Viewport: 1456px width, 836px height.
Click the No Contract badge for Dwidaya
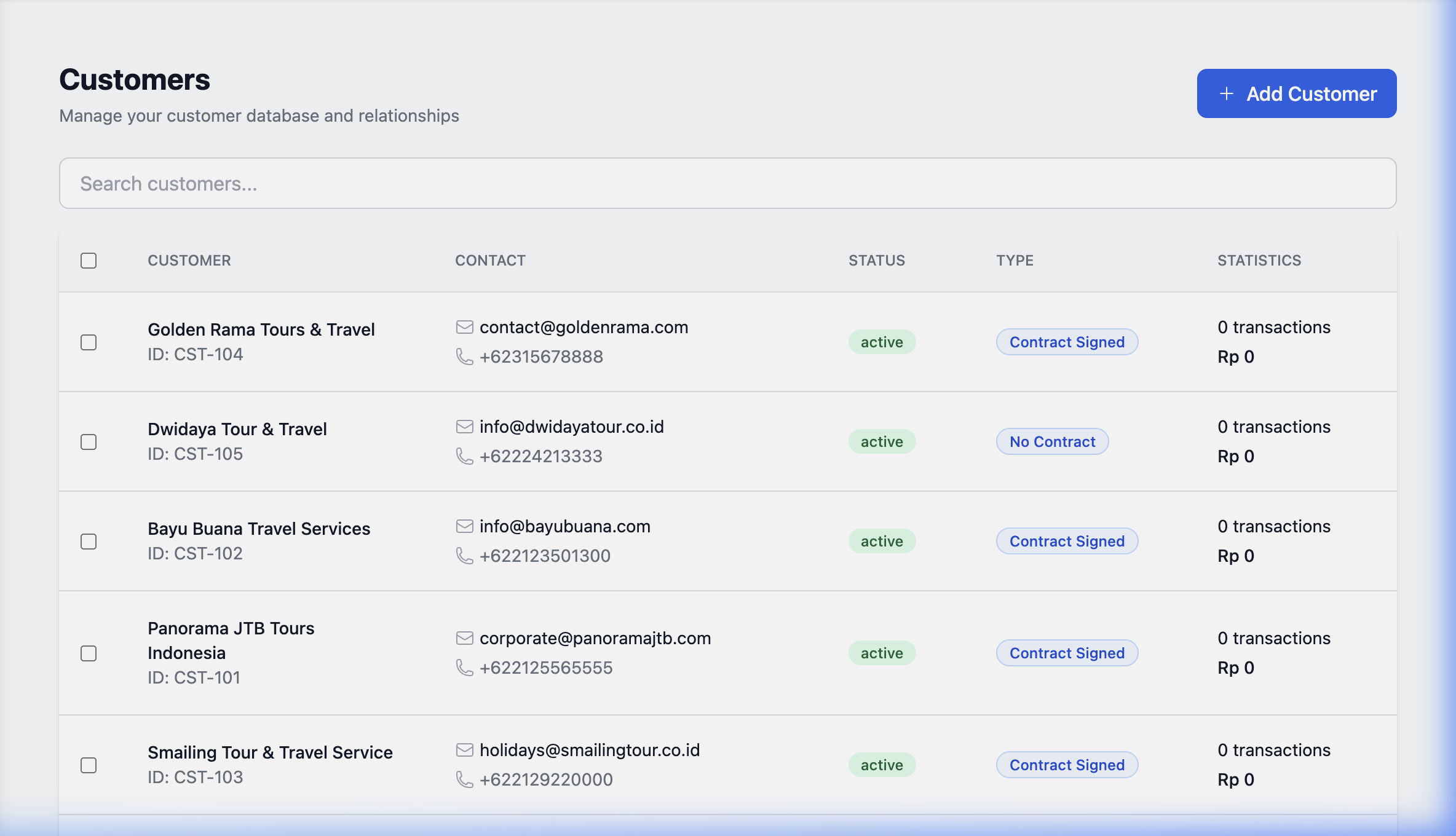pyautogui.click(x=1052, y=441)
